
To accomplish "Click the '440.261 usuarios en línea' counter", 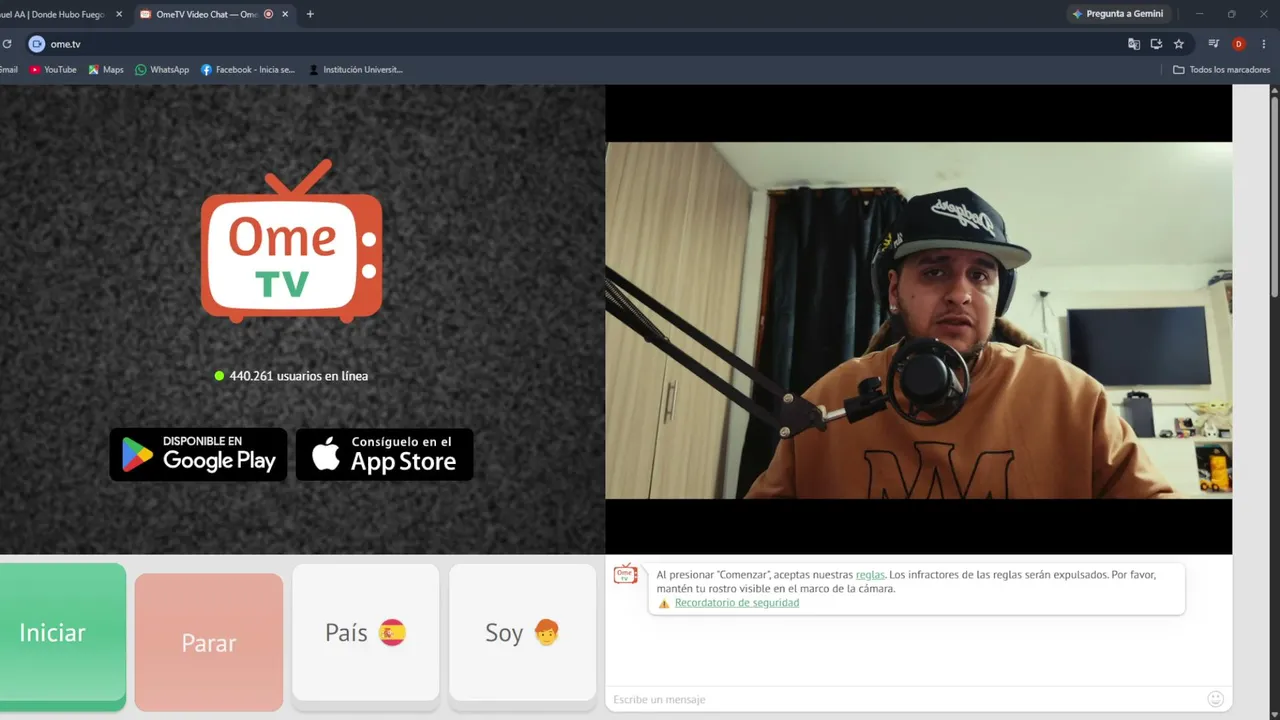I will 291,376.
